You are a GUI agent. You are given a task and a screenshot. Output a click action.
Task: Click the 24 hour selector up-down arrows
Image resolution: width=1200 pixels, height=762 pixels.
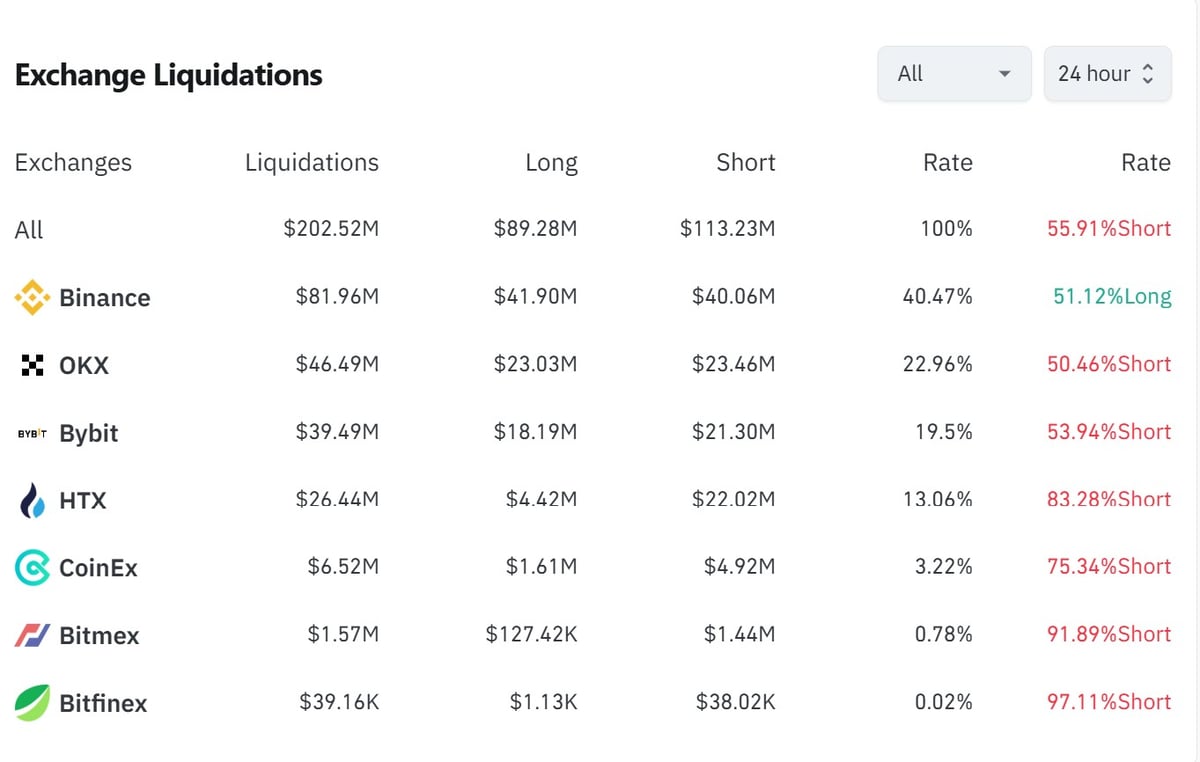1147,74
